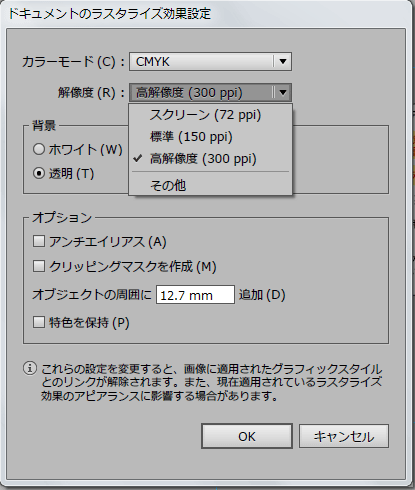This screenshot has height=490, width=415.
Task: Click the 解像度 (R) label
Action: (91, 93)
